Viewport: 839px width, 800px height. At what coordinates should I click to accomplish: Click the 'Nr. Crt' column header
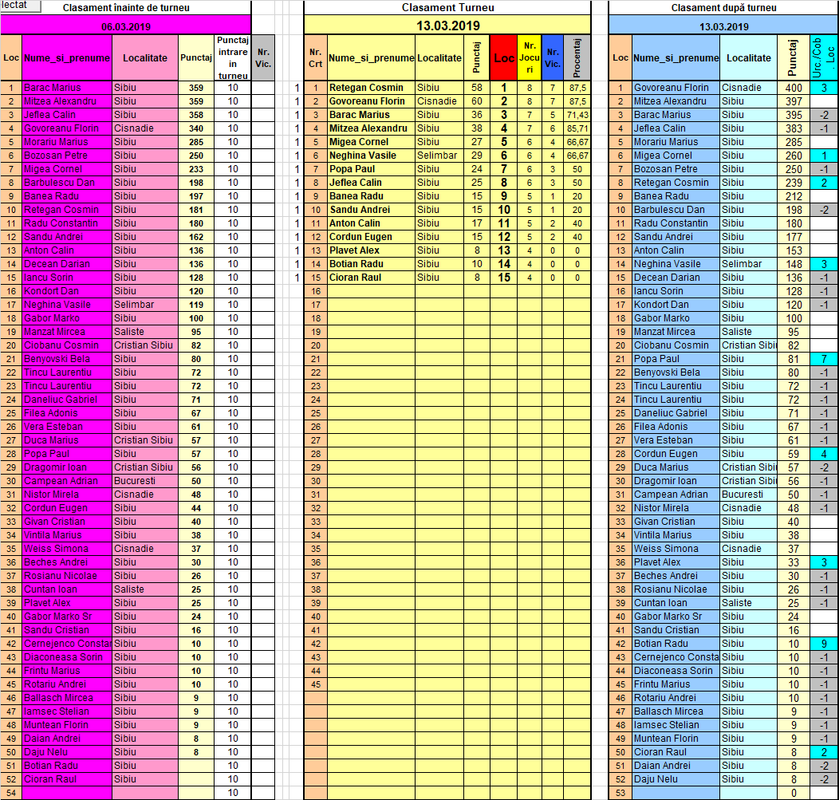point(316,58)
